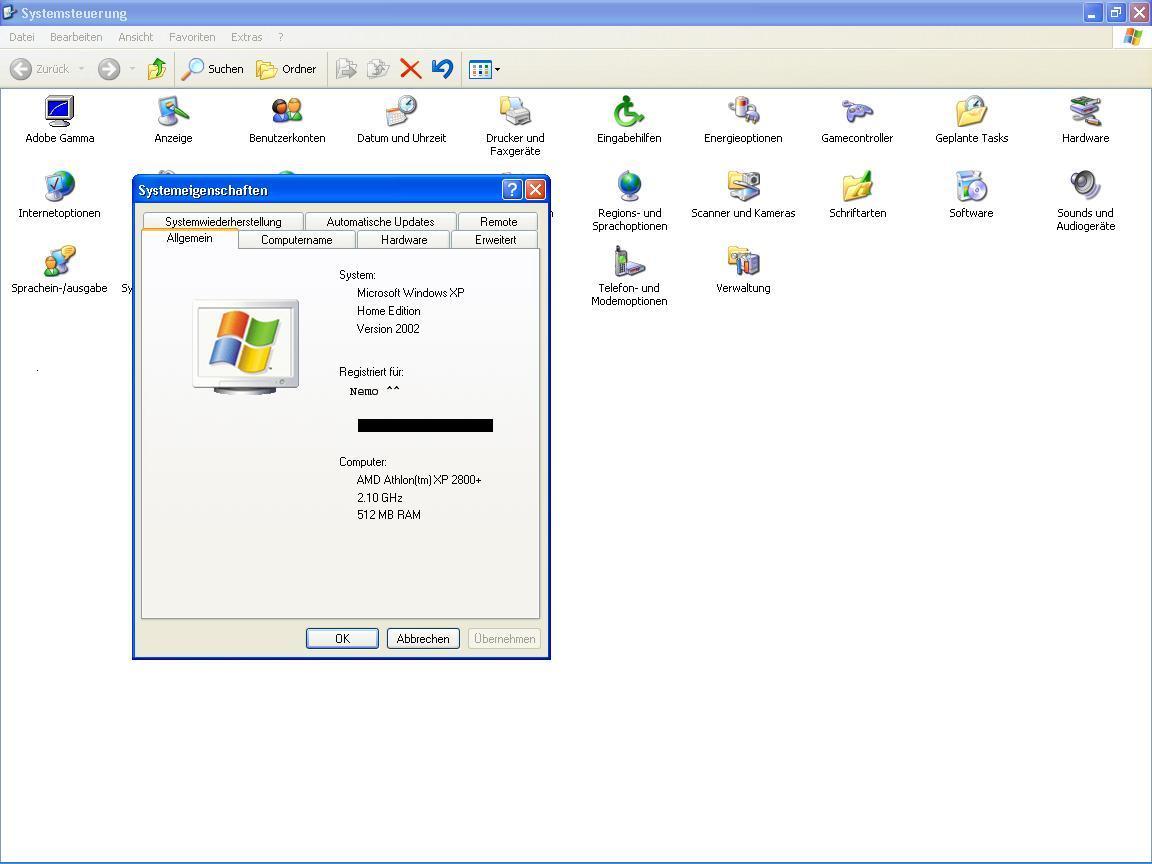This screenshot has width=1152, height=864.
Task: Open Sprachein-/ausgabe speech icon
Action: pos(60,262)
